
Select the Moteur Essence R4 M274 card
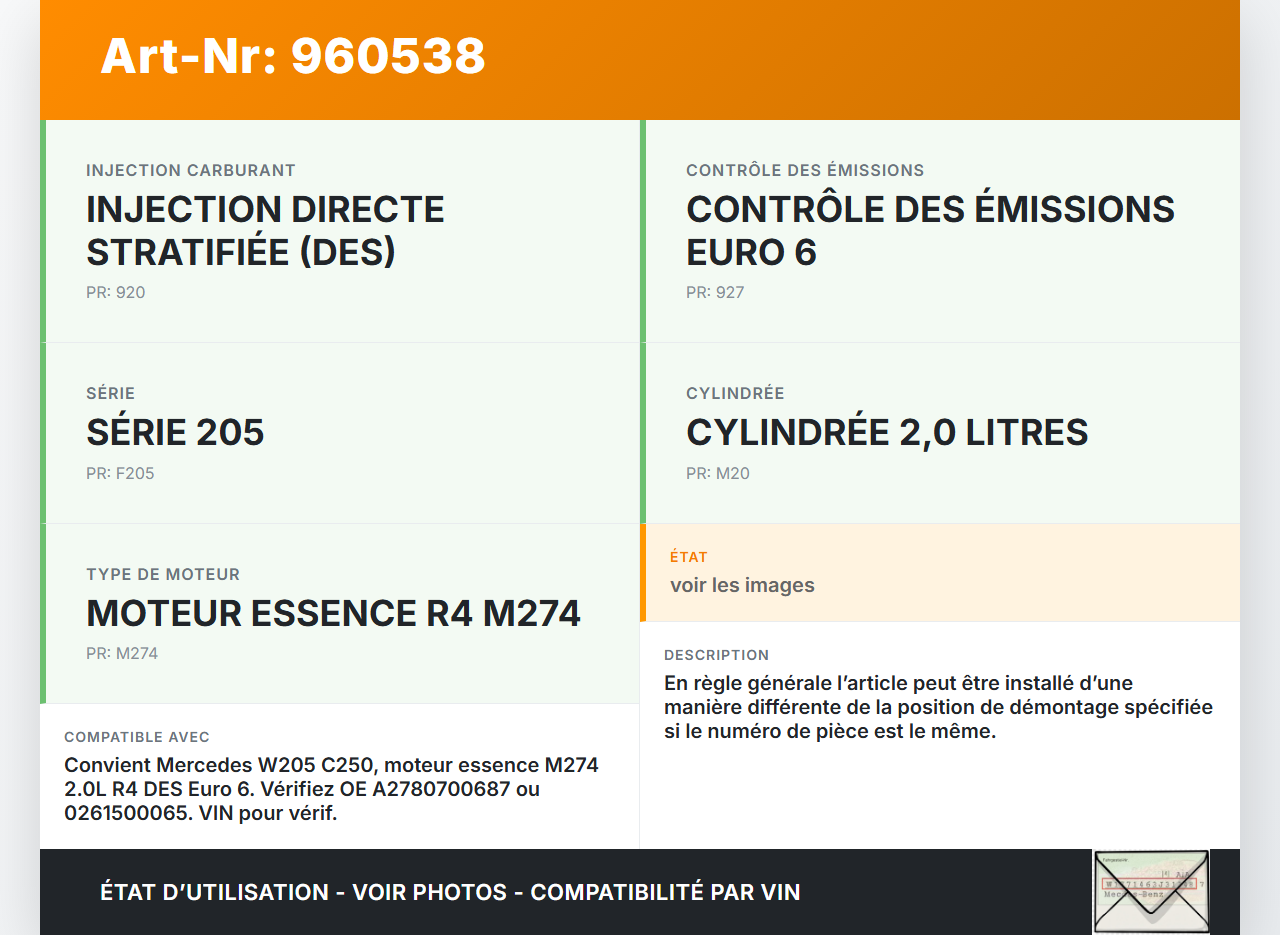pyautogui.click(x=340, y=613)
